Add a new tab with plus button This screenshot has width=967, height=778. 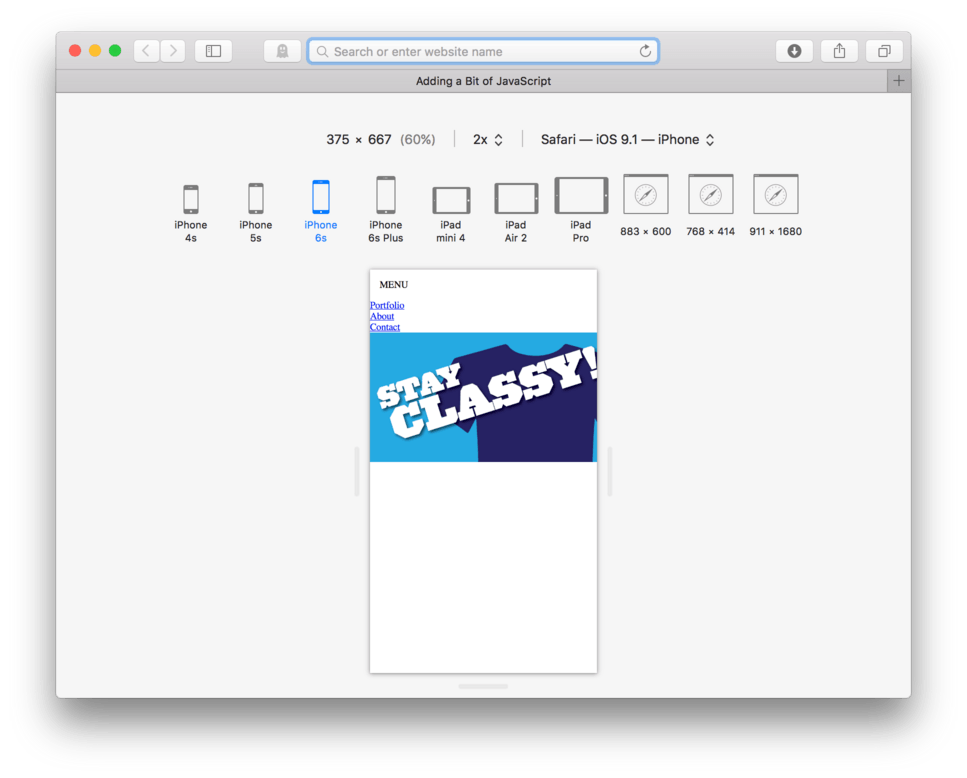click(x=899, y=81)
